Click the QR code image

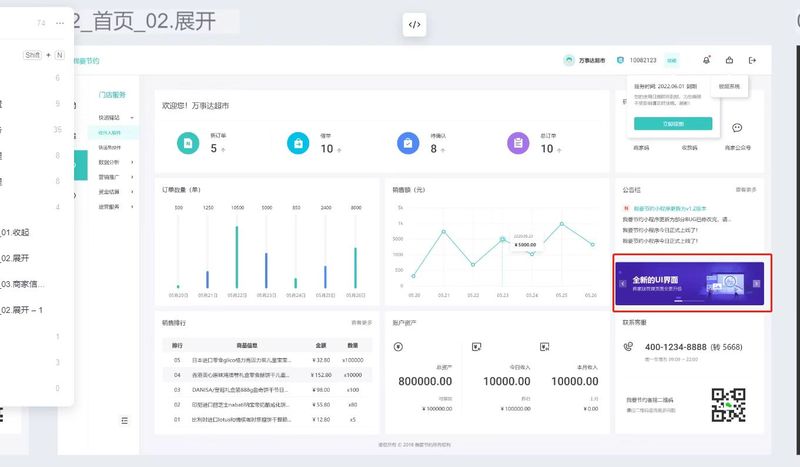tap(728, 406)
